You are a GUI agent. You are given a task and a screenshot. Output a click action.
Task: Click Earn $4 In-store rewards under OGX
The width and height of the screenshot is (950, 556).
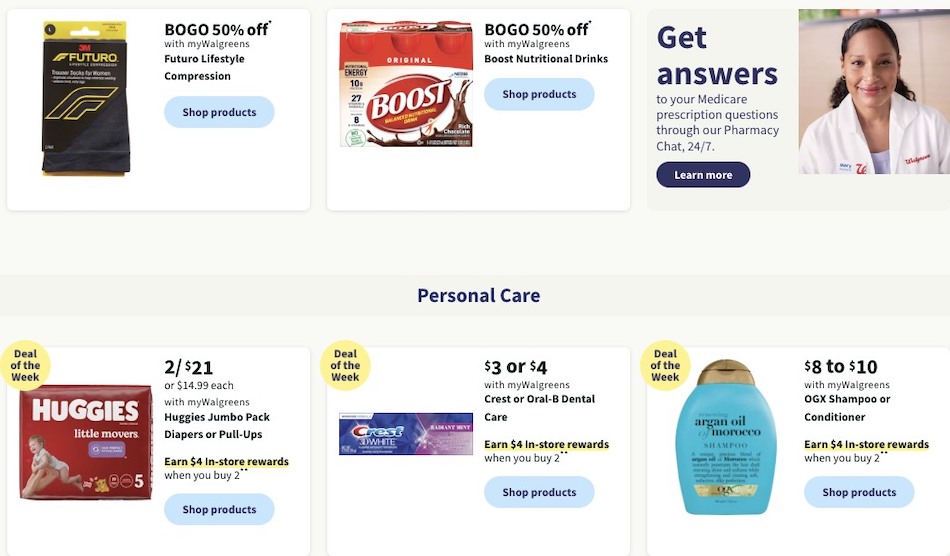point(866,444)
